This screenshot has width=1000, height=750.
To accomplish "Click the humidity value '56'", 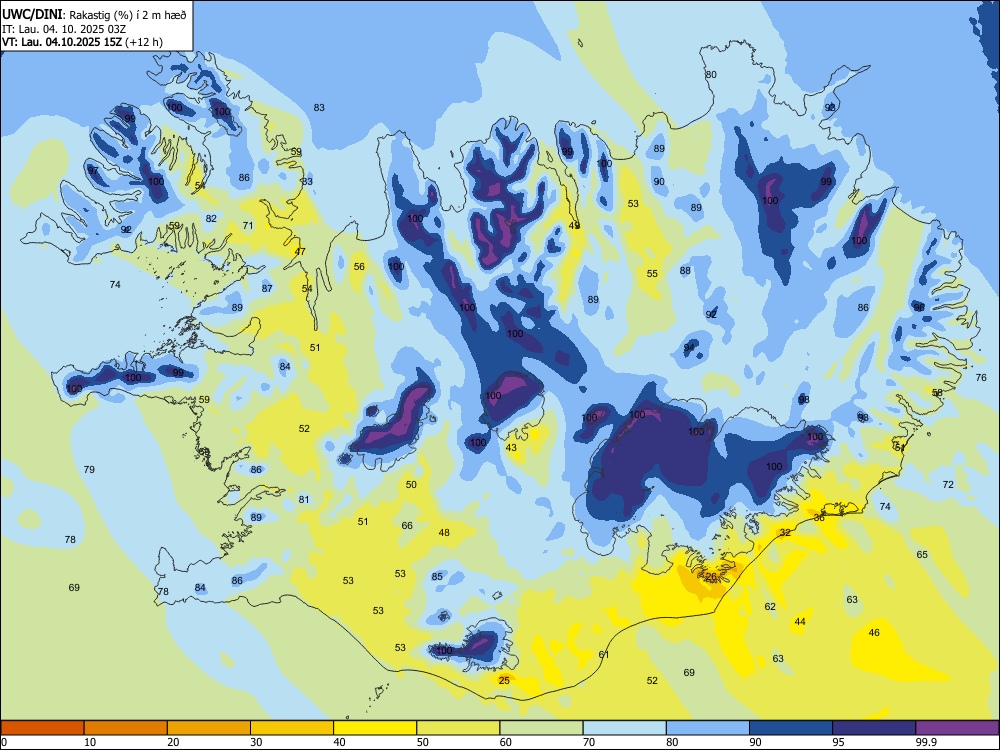I will point(359,267).
